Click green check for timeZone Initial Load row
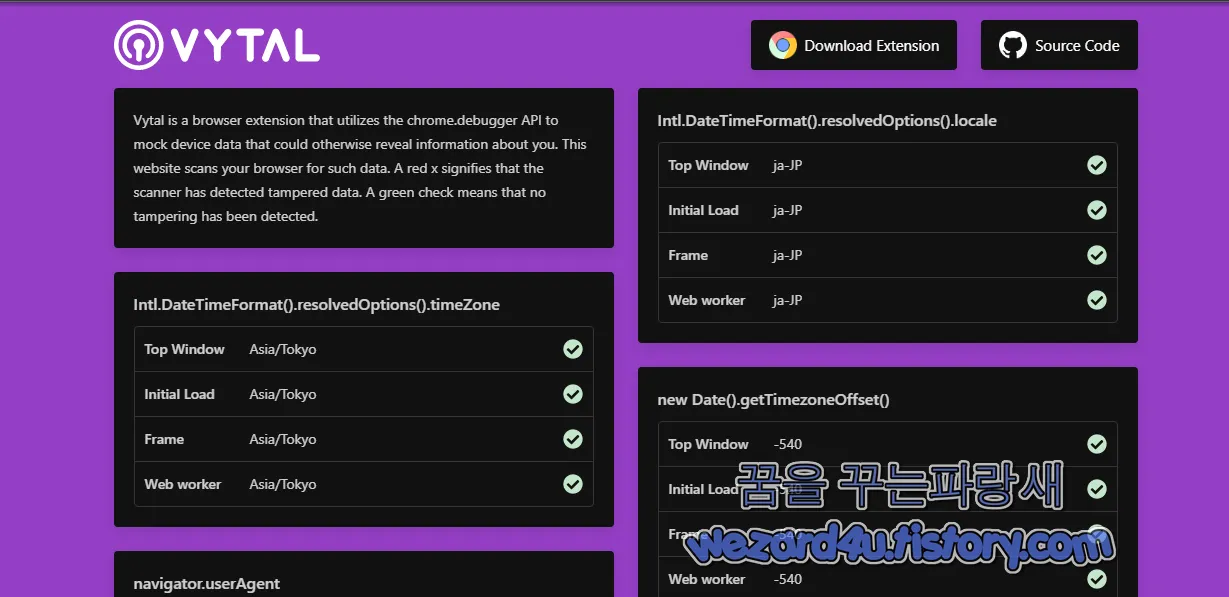Viewport: 1229px width, 597px height. click(x=573, y=394)
